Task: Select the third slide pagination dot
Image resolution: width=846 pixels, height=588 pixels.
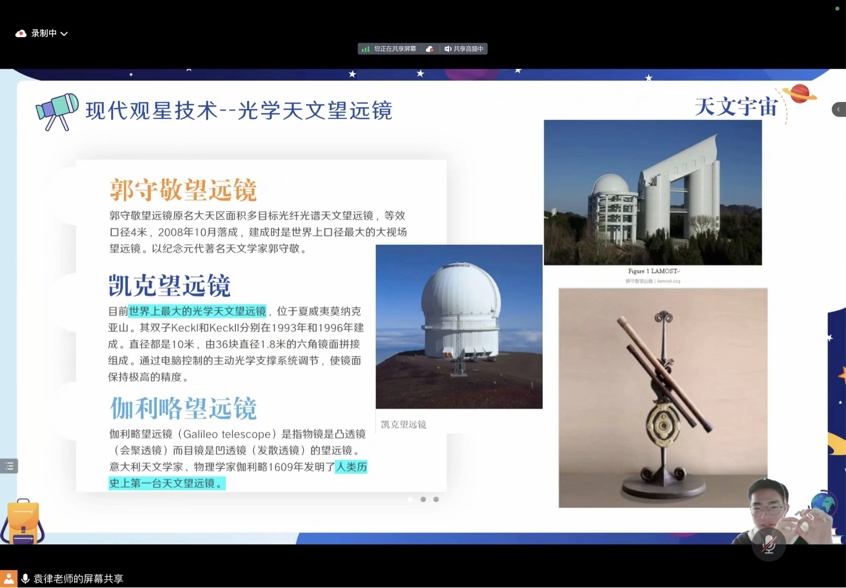Action: [436, 499]
